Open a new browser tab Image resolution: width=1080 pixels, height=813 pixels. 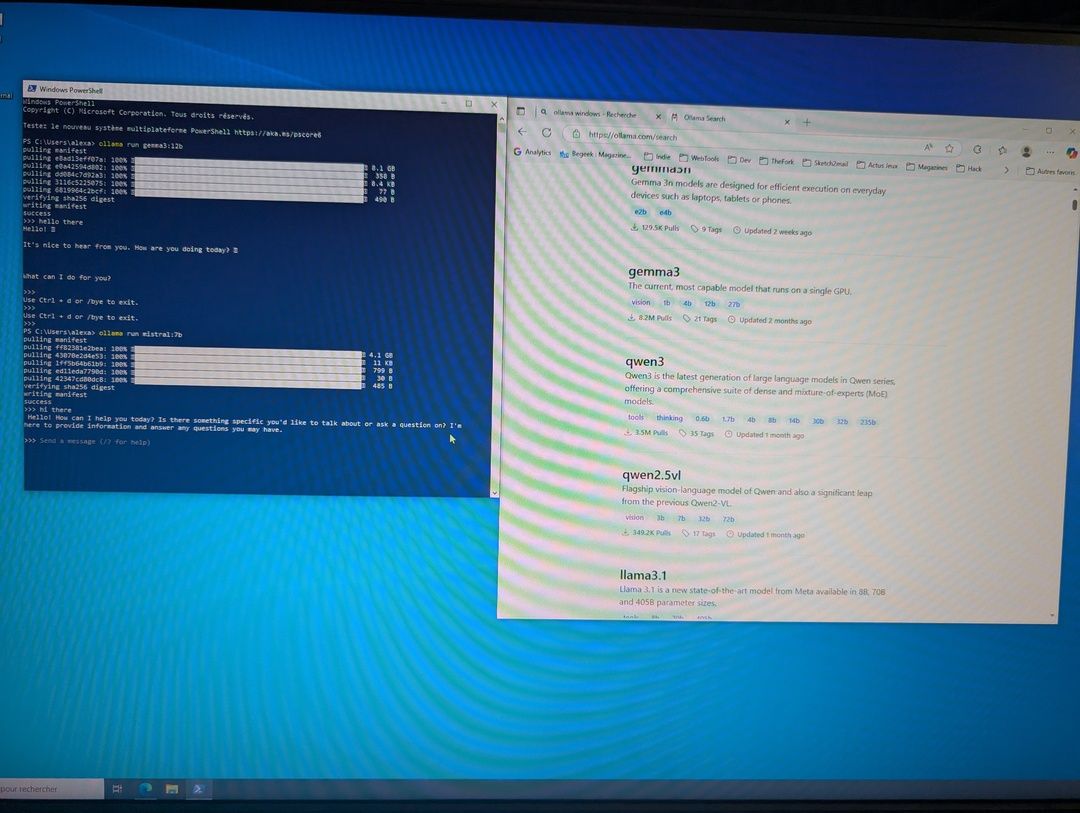pos(807,123)
